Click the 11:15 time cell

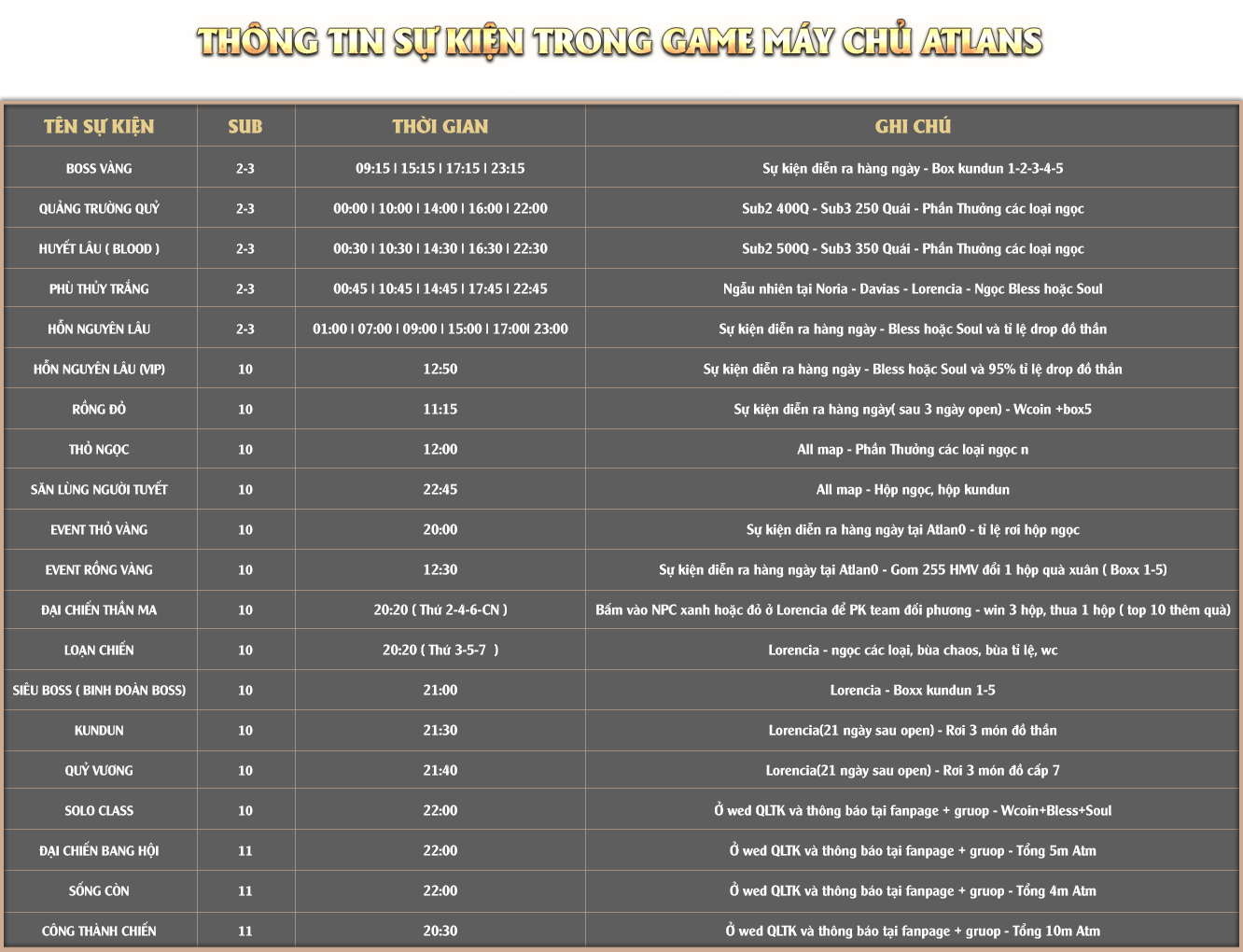440,410
